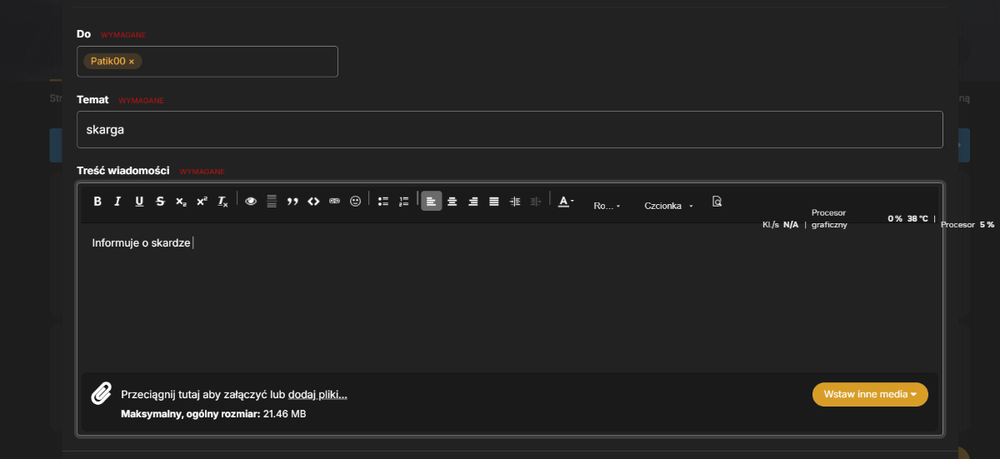Increase paragraph indent
The image size is (1000, 459).
[515, 201]
